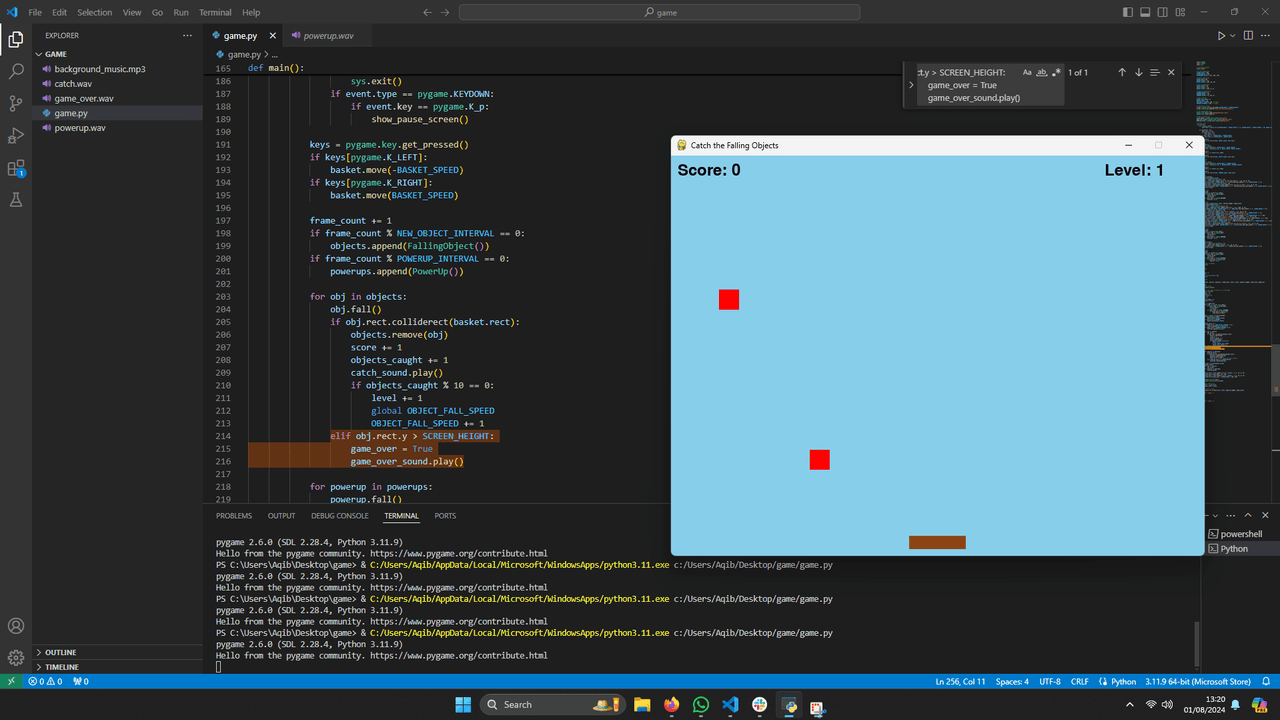
Task: Open the Source Control view
Action: (x=16, y=104)
